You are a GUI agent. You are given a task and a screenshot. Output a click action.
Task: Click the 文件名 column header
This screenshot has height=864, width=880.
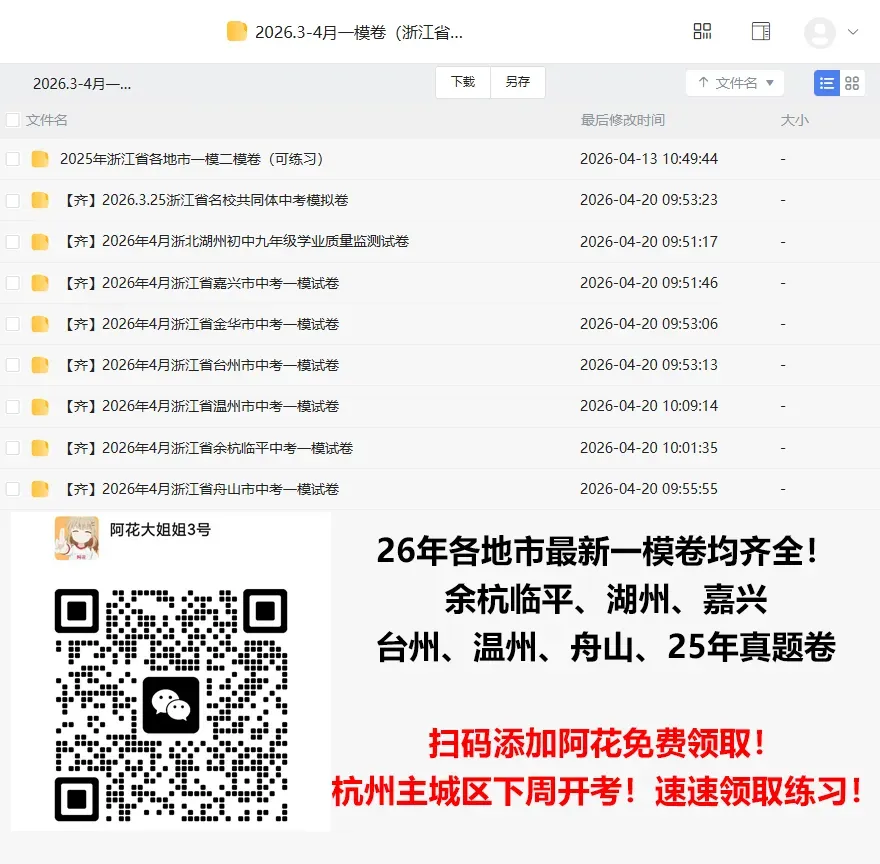click(x=47, y=120)
